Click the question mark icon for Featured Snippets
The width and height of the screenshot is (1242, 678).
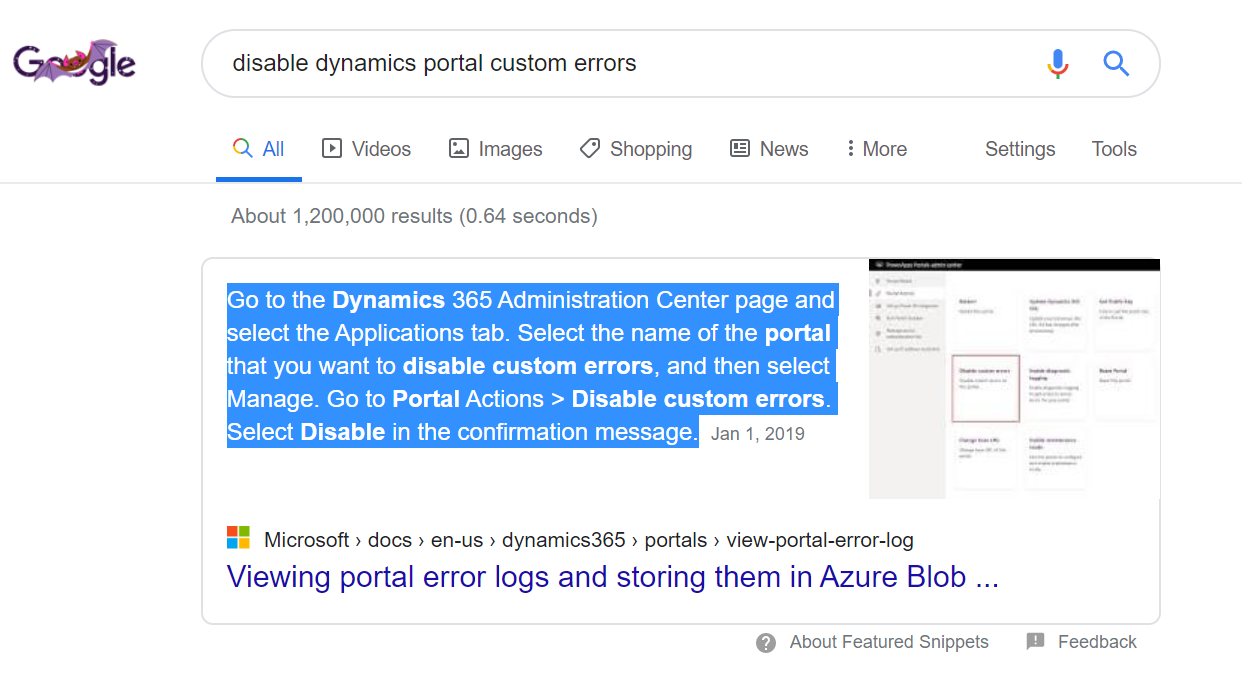pyautogui.click(x=766, y=643)
